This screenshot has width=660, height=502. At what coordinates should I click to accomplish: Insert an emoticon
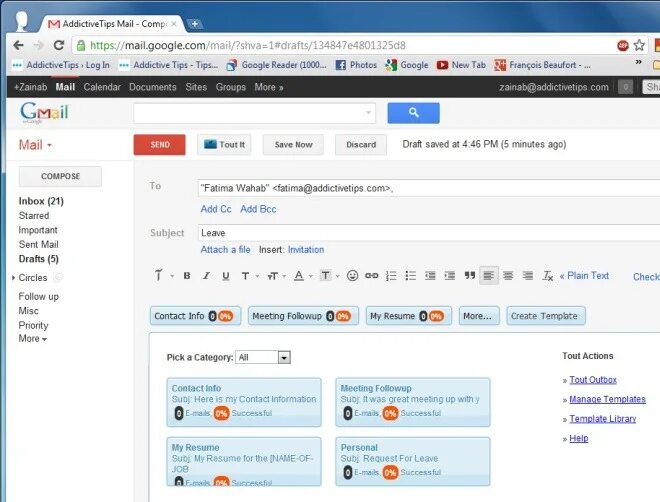click(x=352, y=276)
